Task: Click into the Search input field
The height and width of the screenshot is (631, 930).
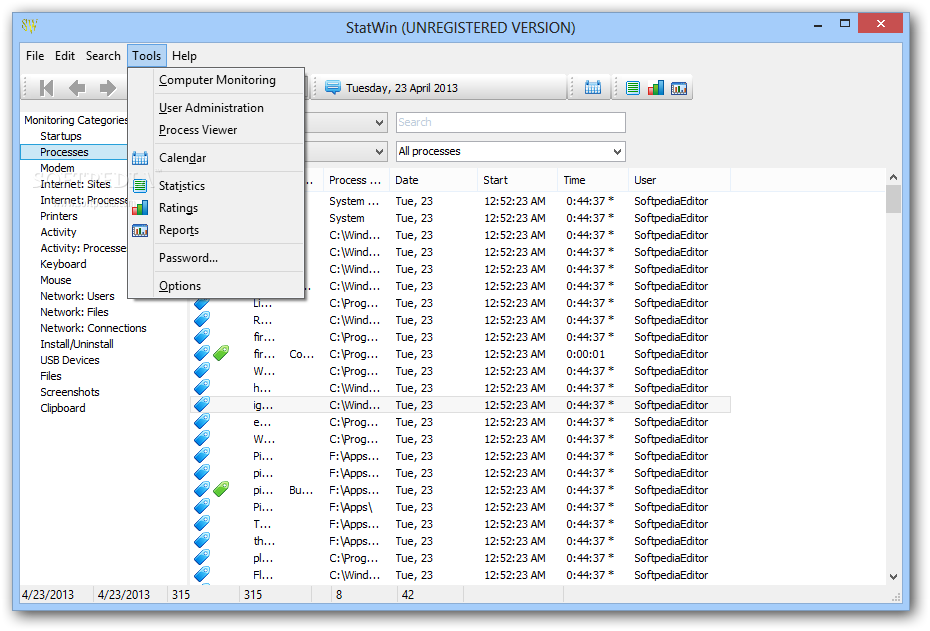Action: click(511, 122)
